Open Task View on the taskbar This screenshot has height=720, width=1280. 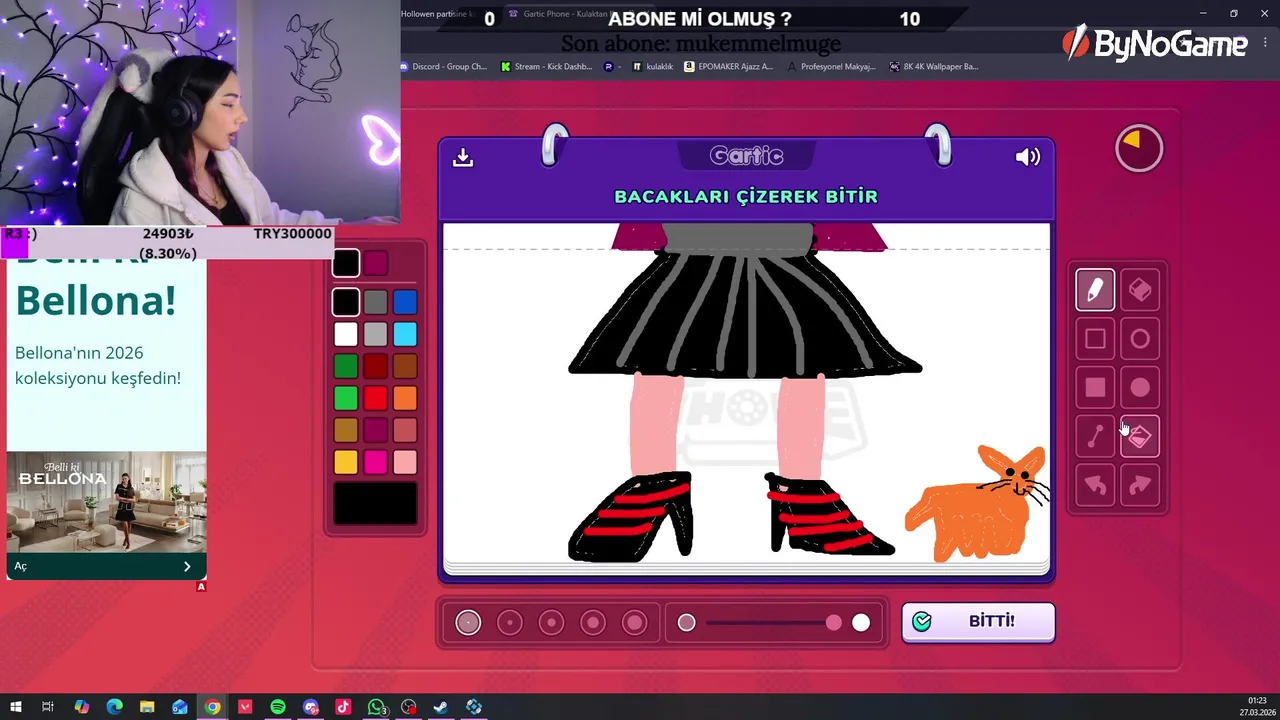[x=47, y=707]
